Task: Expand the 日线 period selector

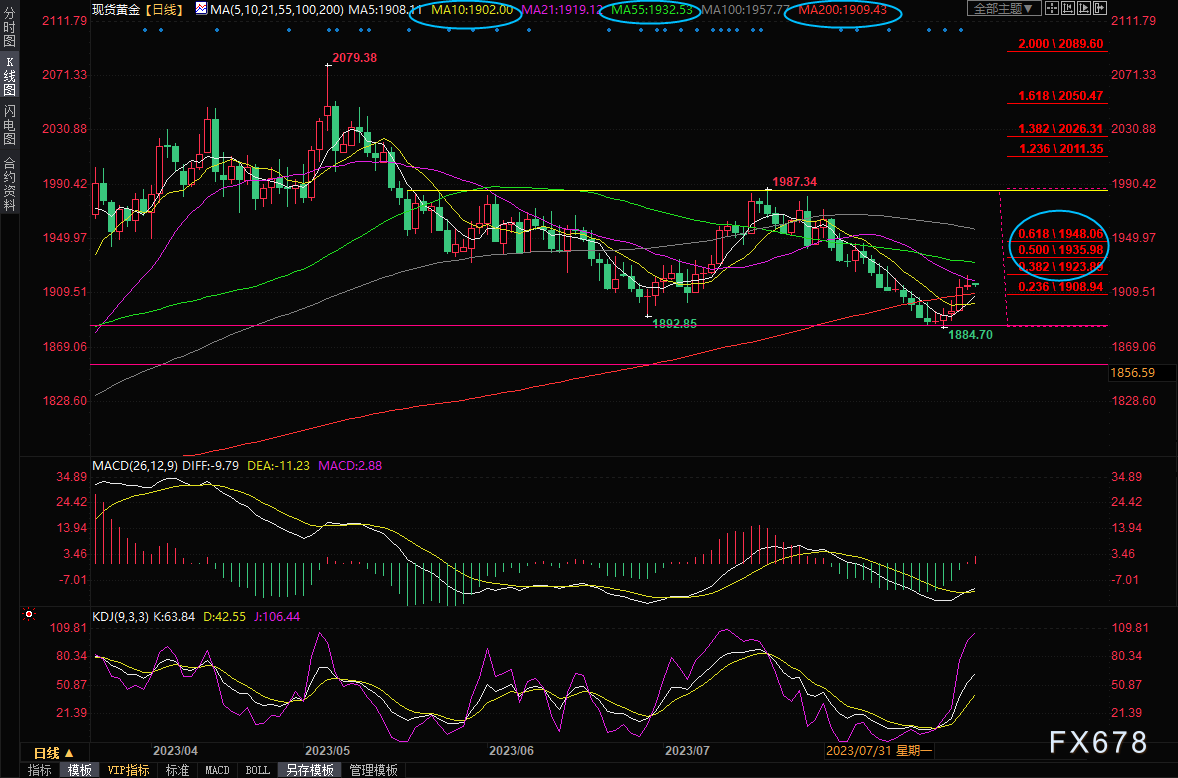Action: (x=54, y=752)
